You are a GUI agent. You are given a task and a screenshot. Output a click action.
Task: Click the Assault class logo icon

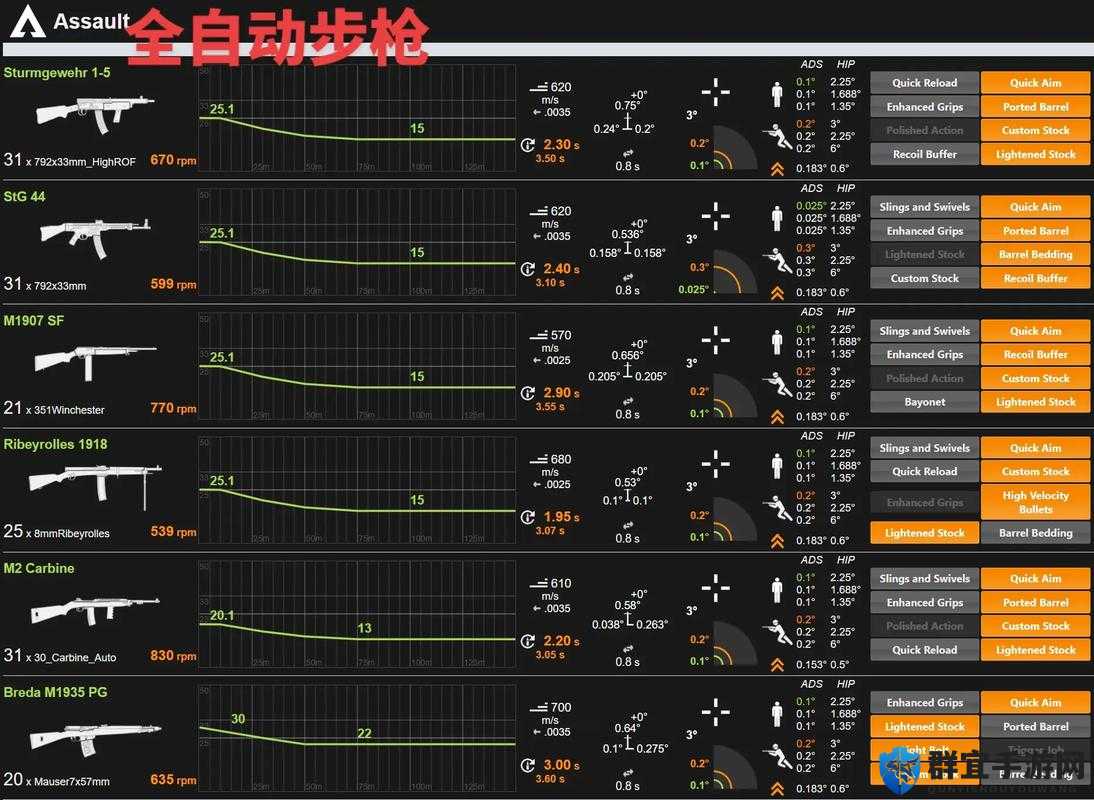(x=28, y=21)
